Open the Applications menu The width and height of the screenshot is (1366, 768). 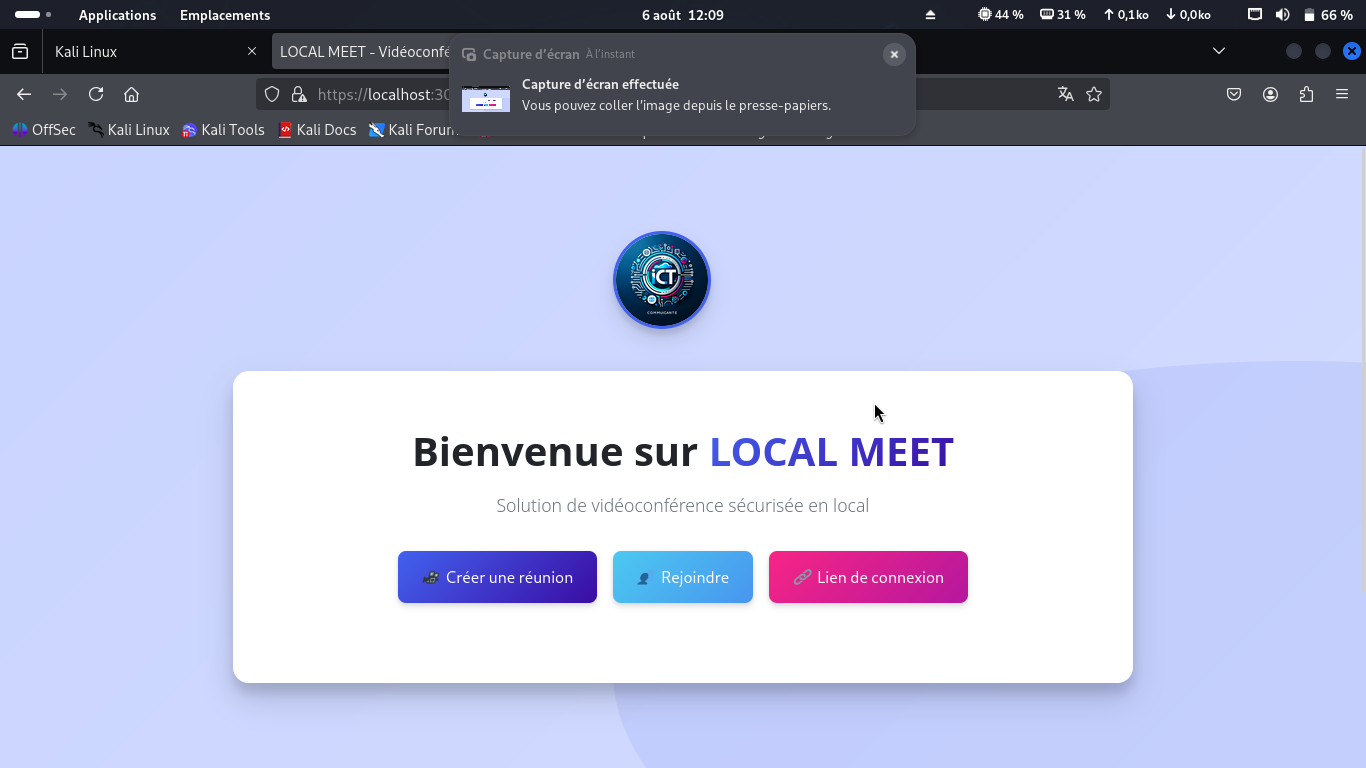pos(117,14)
